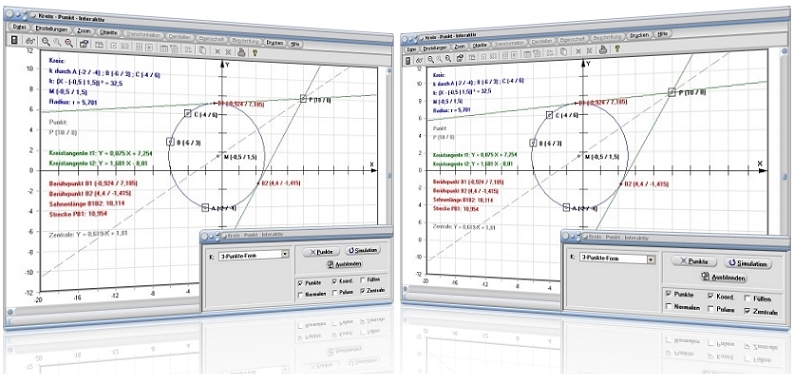Click the 'Kreistangente t1' equation text in left window

(101, 153)
